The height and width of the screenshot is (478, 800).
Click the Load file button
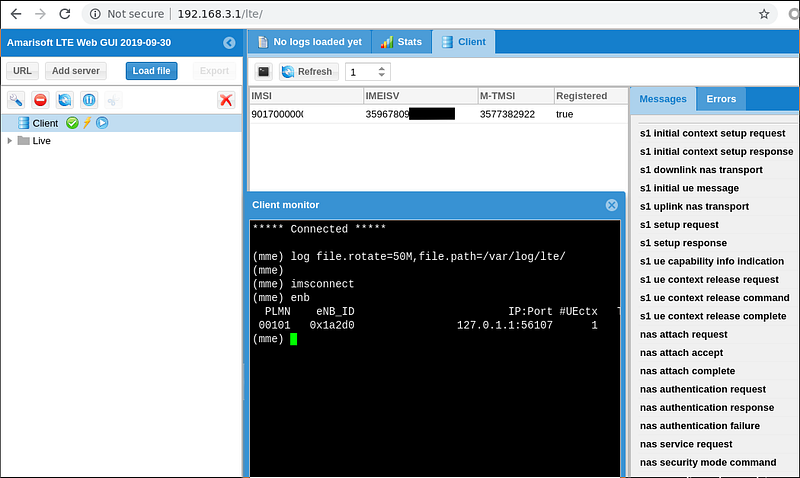pyautogui.click(x=152, y=71)
